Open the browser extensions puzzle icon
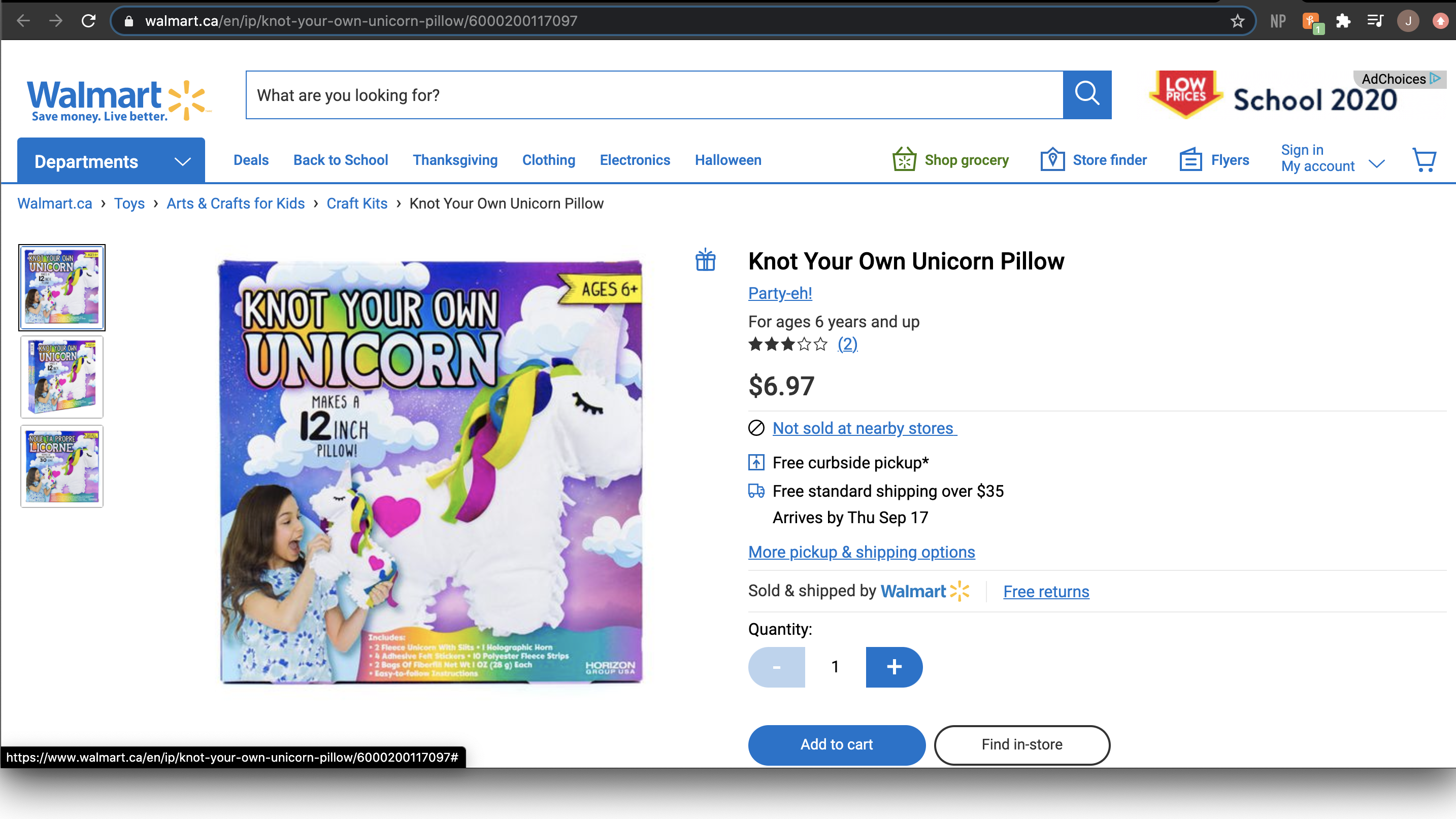The width and height of the screenshot is (1456, 819). [1343, 21]
